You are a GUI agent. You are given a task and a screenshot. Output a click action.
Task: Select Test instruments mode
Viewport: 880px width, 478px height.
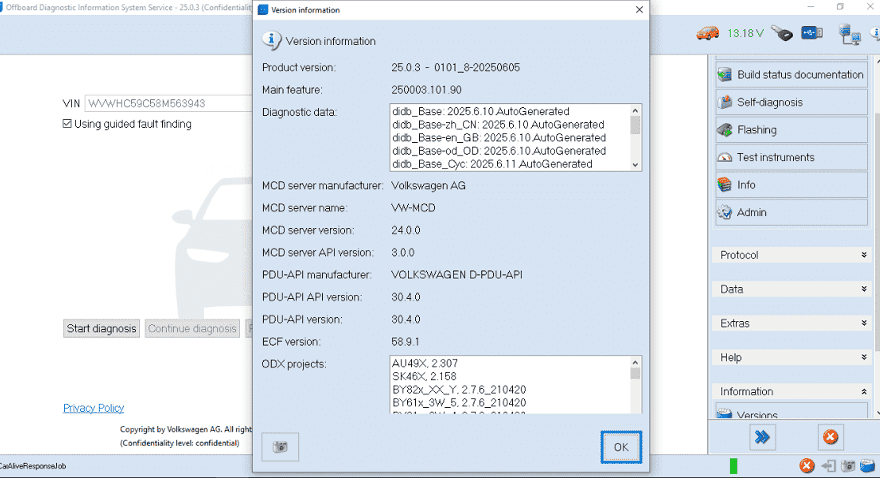(x=791, y=157)
